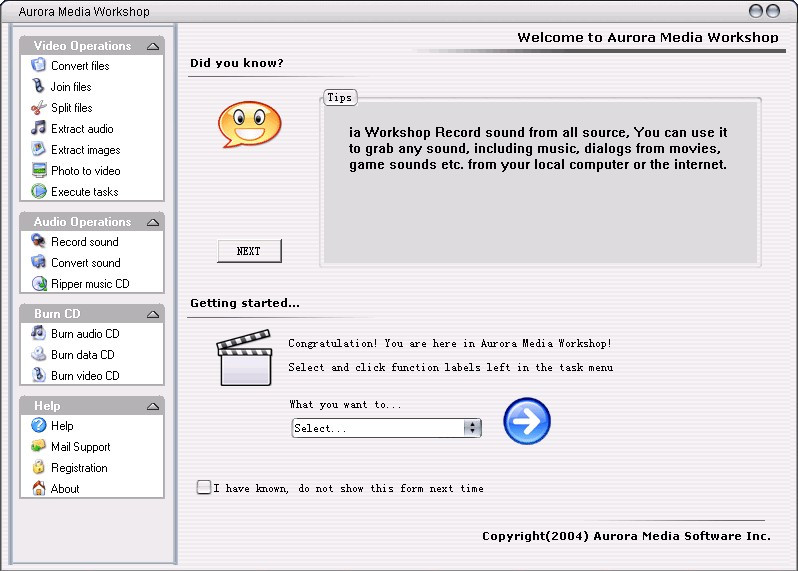Click the Video Operations header title
Image resolution: width=798 pixels, height=571 pixels.
pos(82,46)
